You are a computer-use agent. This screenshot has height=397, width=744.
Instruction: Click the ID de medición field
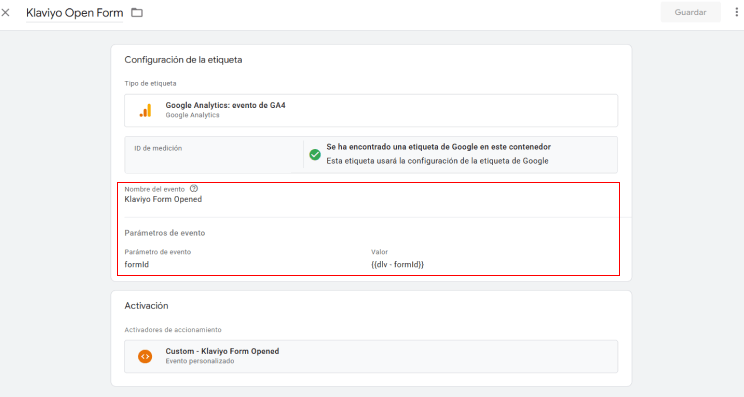coord(214,155)
